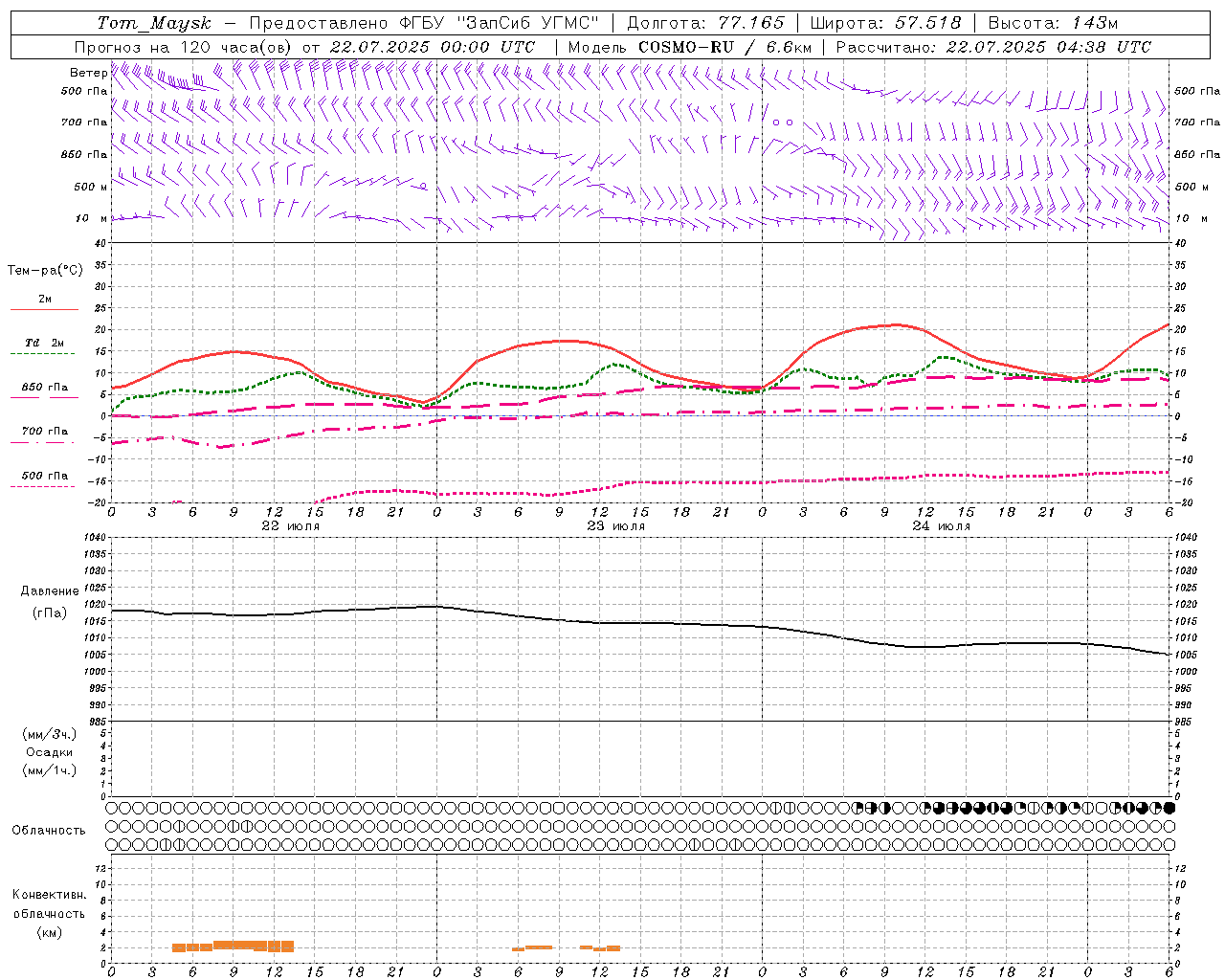1225x980 pixels.
Task: Click the 500 гПа dotted legend entry in the temperature panel
Action: pyautogui.click(x=44, y=479)
